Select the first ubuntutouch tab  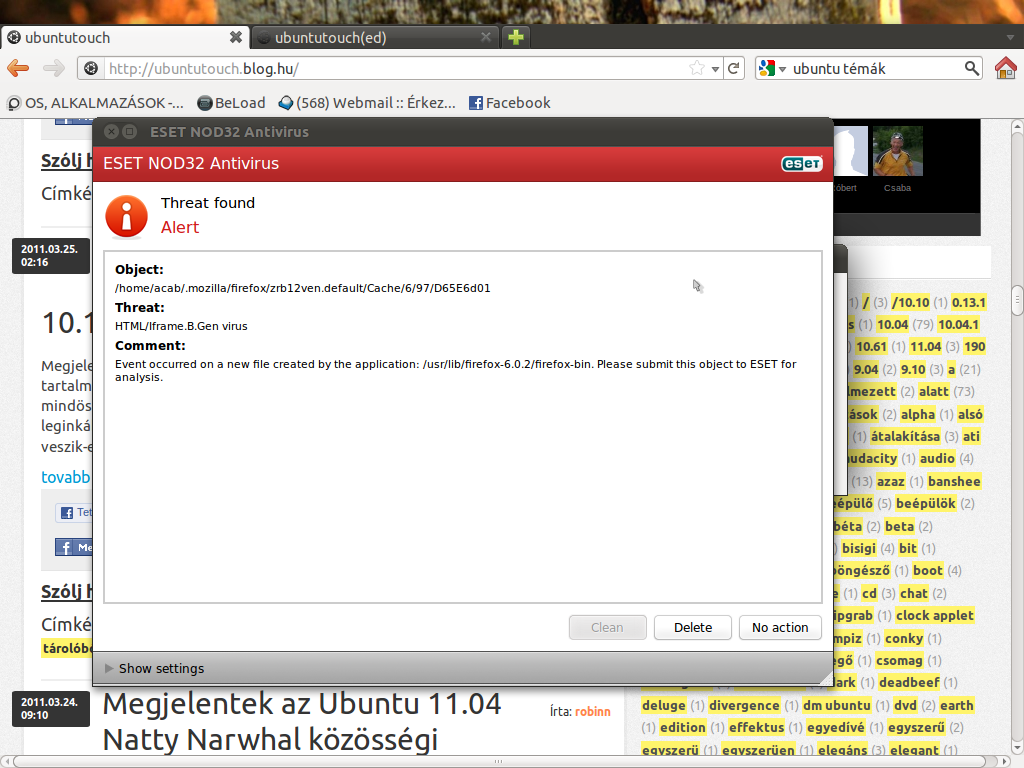(124, 37)
